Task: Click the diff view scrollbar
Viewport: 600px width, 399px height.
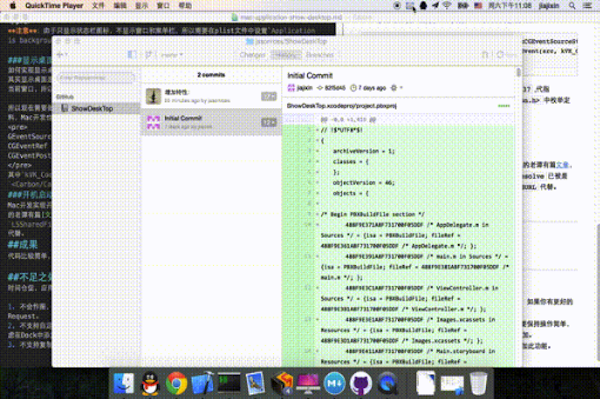Action: [x=518, y=72]
